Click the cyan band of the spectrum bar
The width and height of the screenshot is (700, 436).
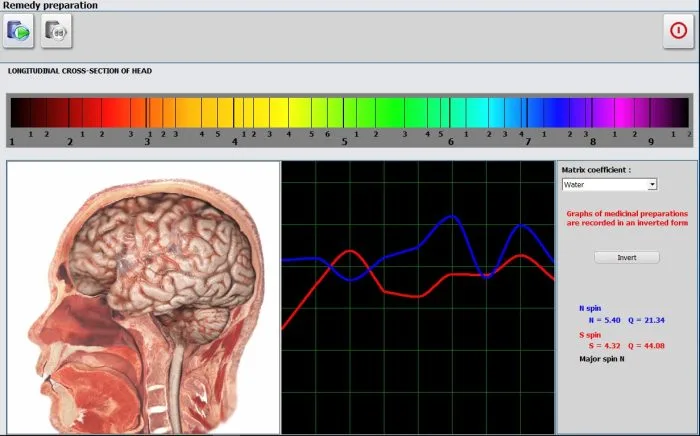click(478, 111)
